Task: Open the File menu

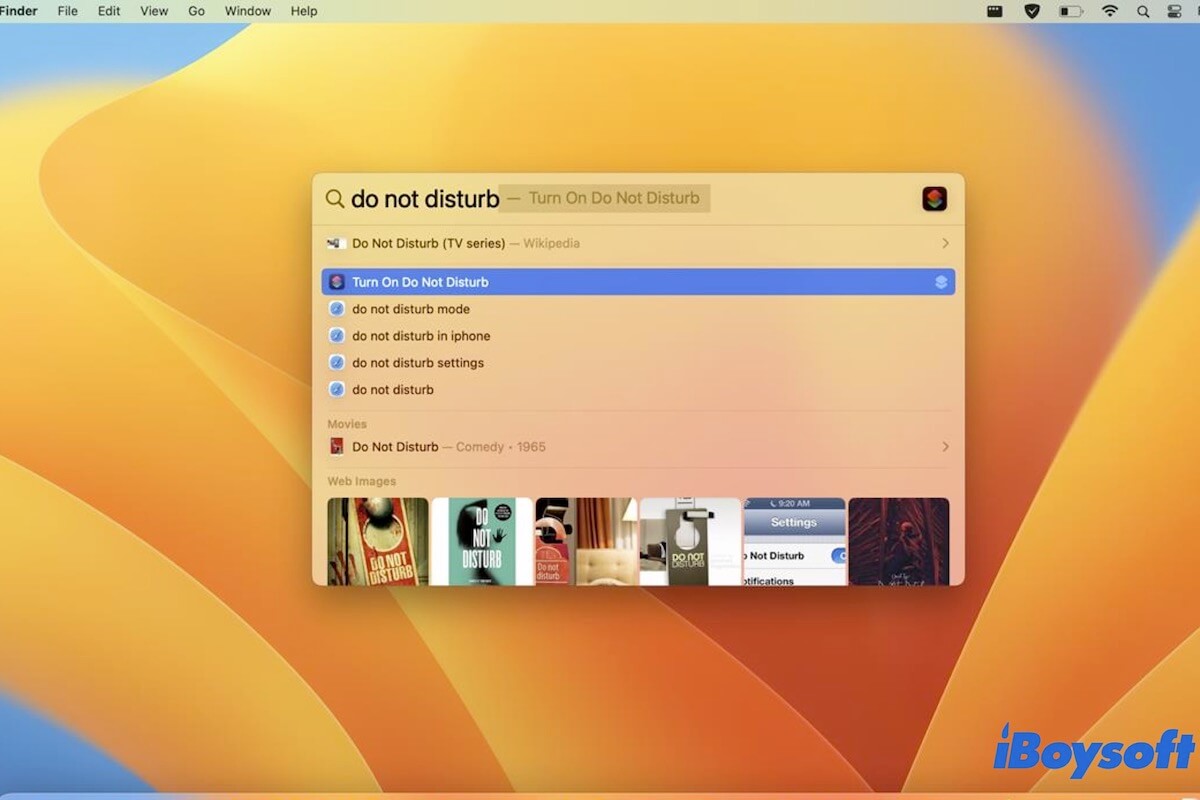Action: pyautogui.click(x=68, y=11)
